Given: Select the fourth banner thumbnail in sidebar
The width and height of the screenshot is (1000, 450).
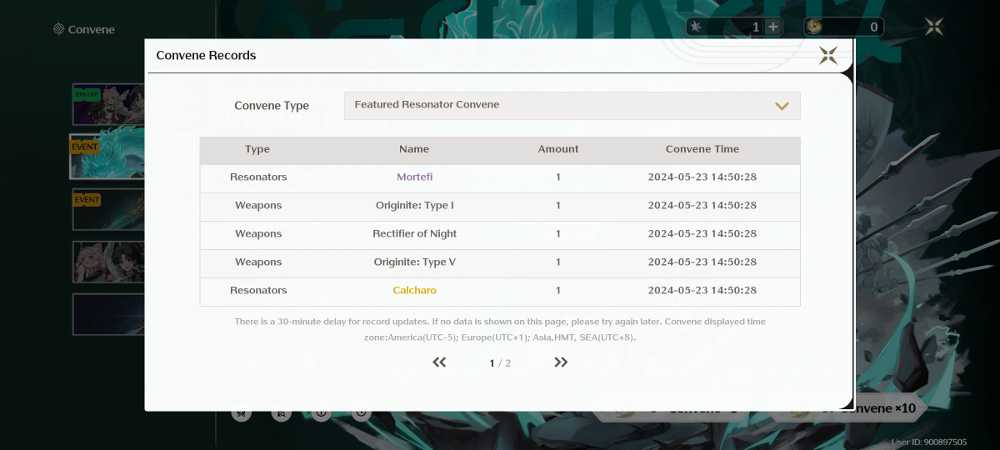Looking at the screenshot, I should pyautogui.click(x=108, y=262).
